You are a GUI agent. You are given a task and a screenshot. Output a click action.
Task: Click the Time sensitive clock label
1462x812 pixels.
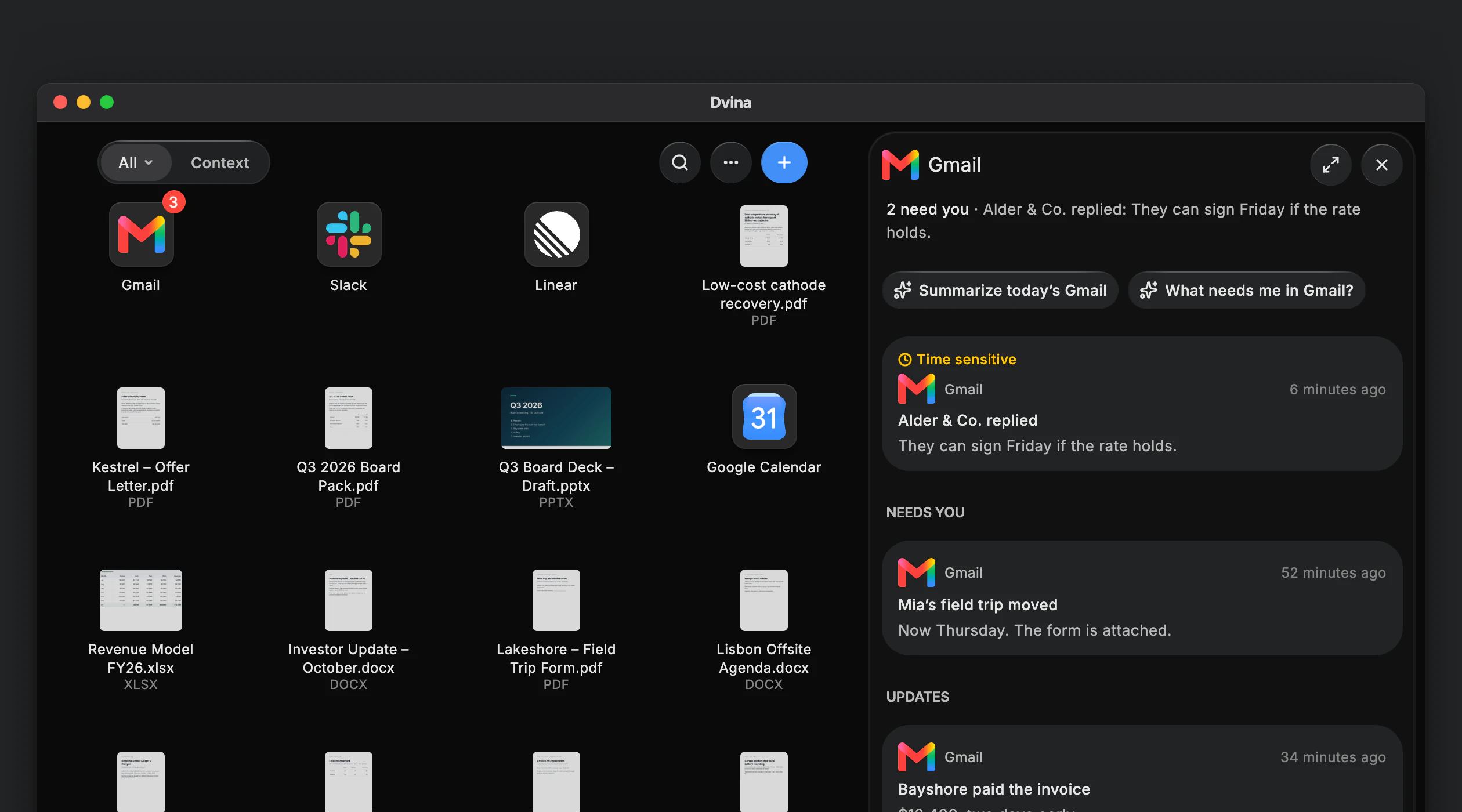(x=957, y=360)
